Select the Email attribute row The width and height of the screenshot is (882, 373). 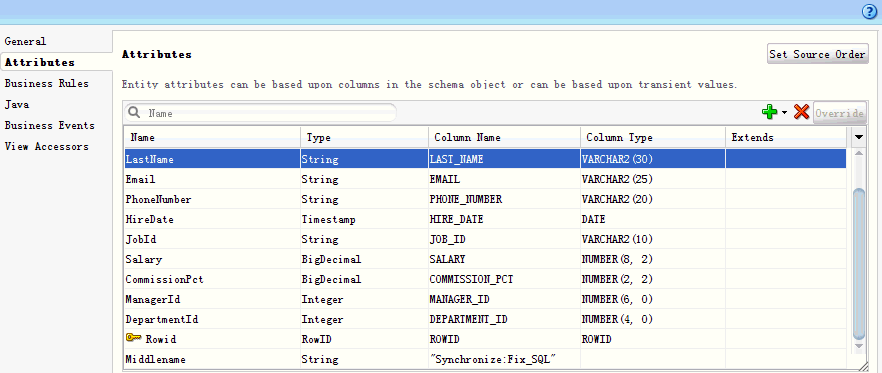485,179
